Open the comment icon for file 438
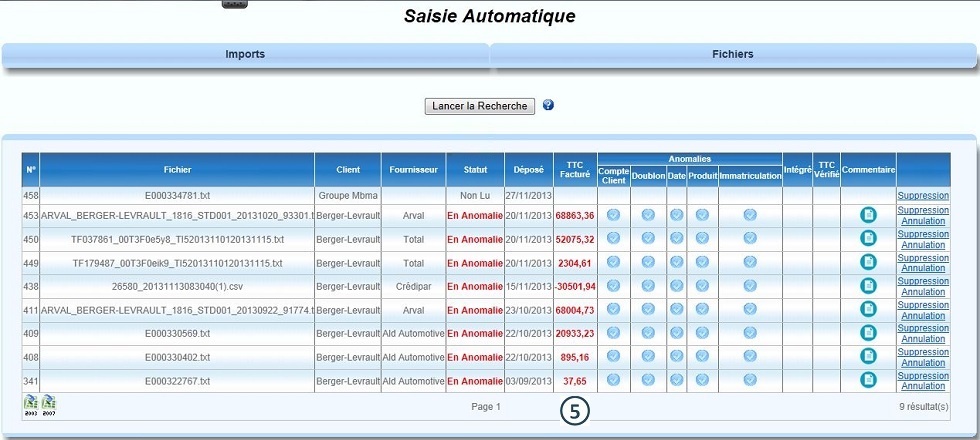This screenshot has width=980, height=440. tap(868, 286)
